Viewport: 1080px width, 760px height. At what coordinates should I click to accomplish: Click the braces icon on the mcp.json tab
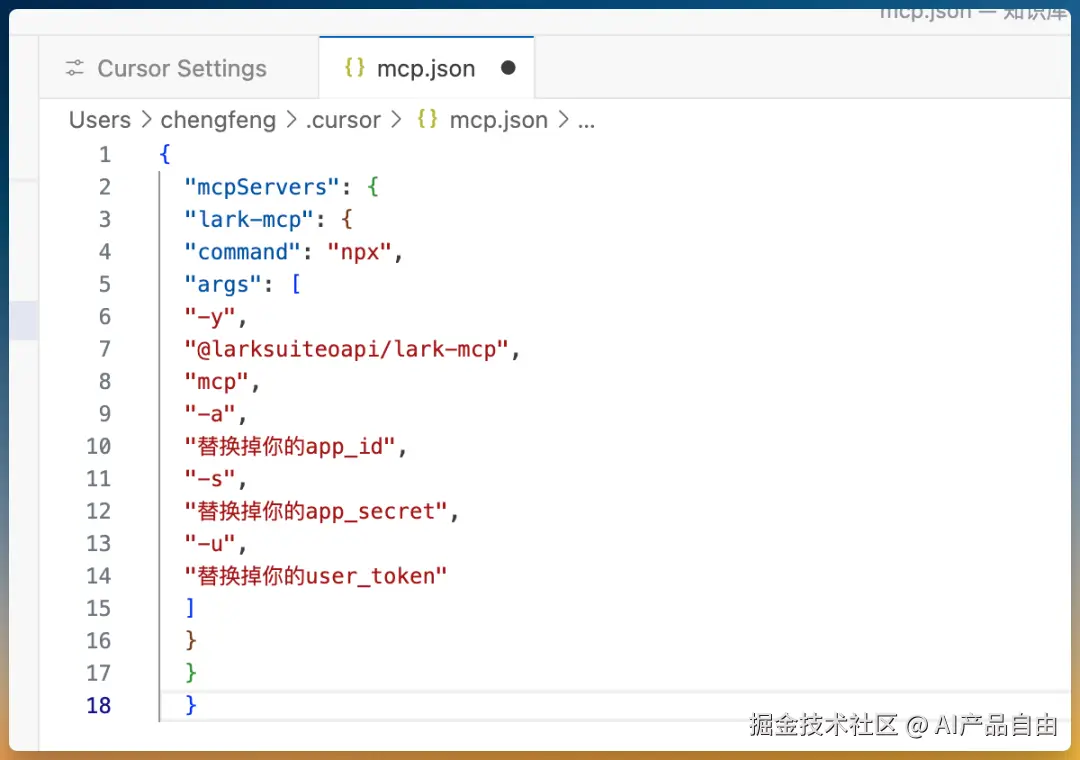[355, 68]
